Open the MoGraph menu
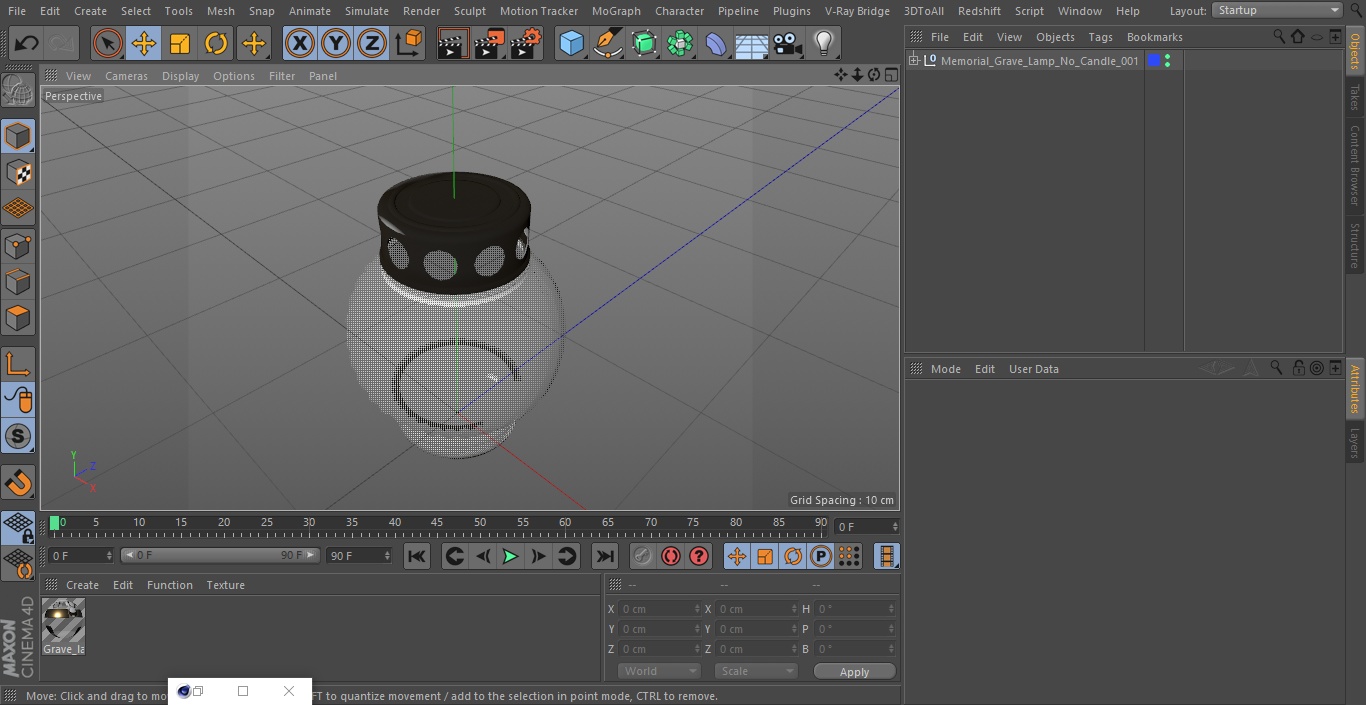This screenshot has width=1366, height=705. pos(616,11)
